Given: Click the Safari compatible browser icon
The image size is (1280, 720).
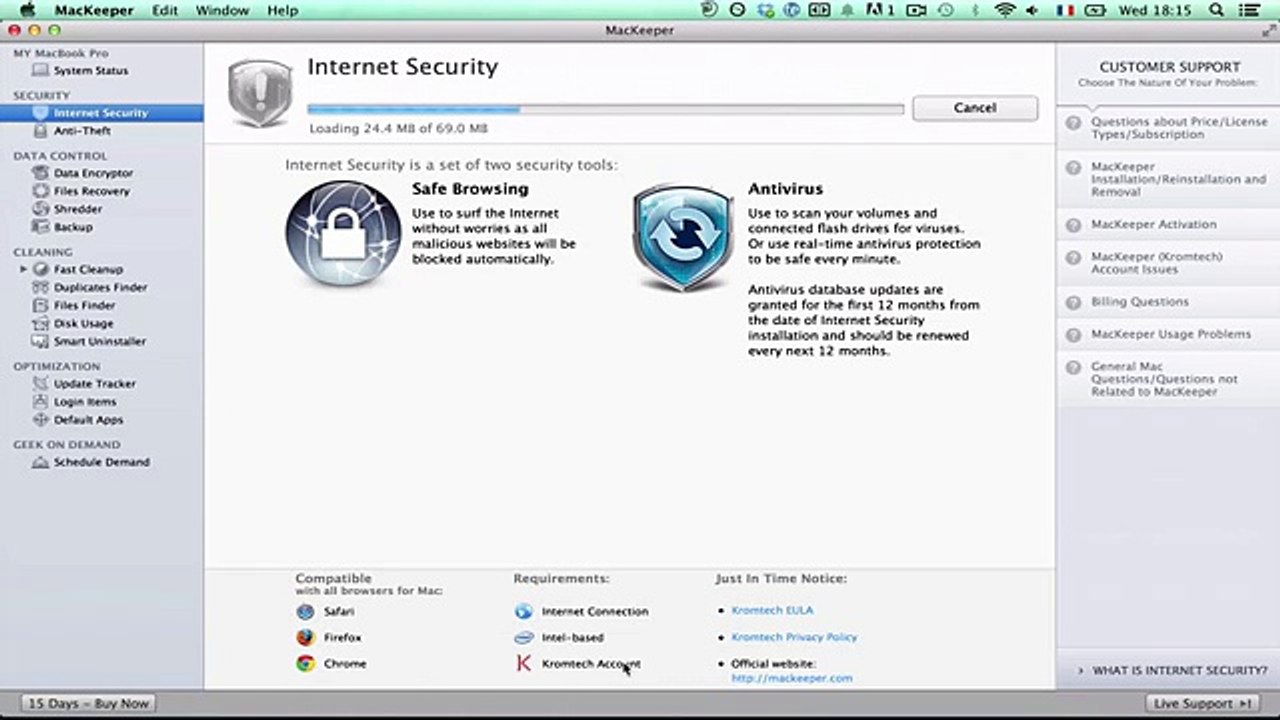Looking at the screenshot, I should coord(305,611).
